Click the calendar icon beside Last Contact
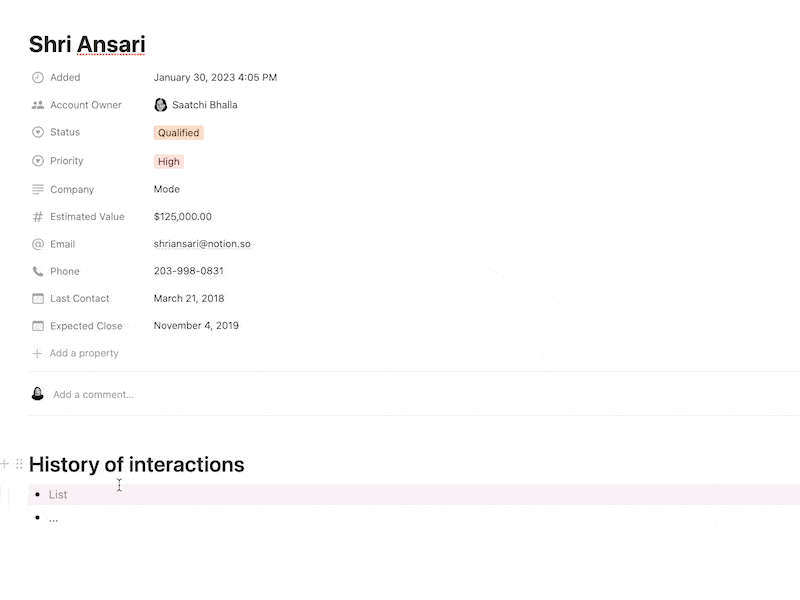The width and height of the screenshot is (800, 600). 38,298
